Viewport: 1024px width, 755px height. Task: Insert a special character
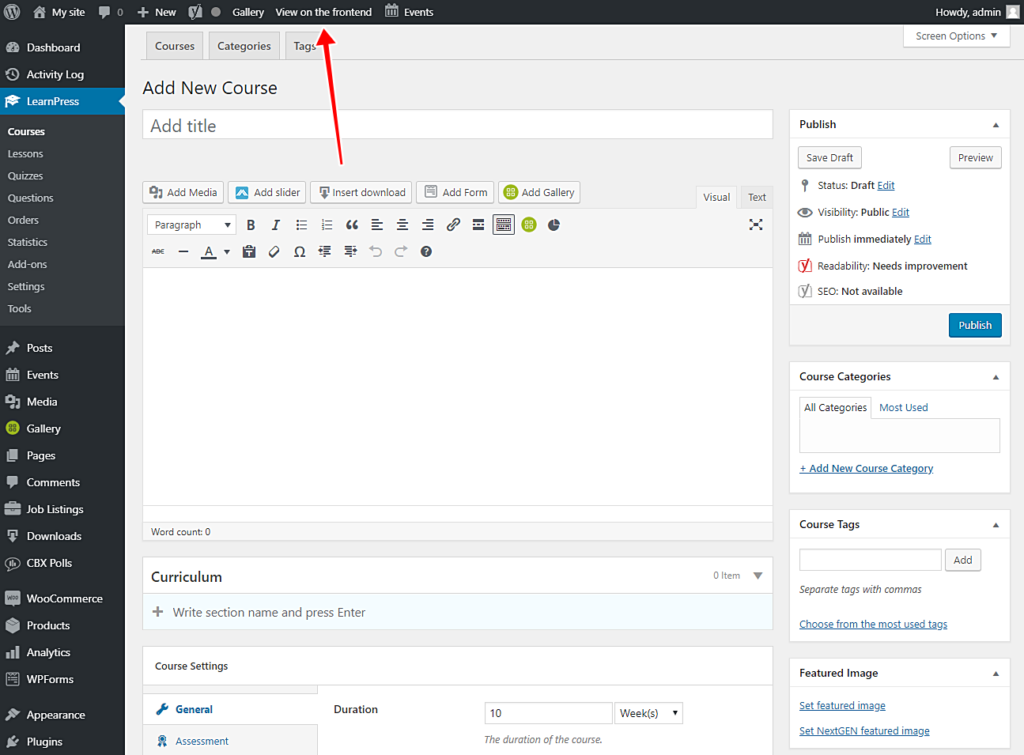[300, 252]
